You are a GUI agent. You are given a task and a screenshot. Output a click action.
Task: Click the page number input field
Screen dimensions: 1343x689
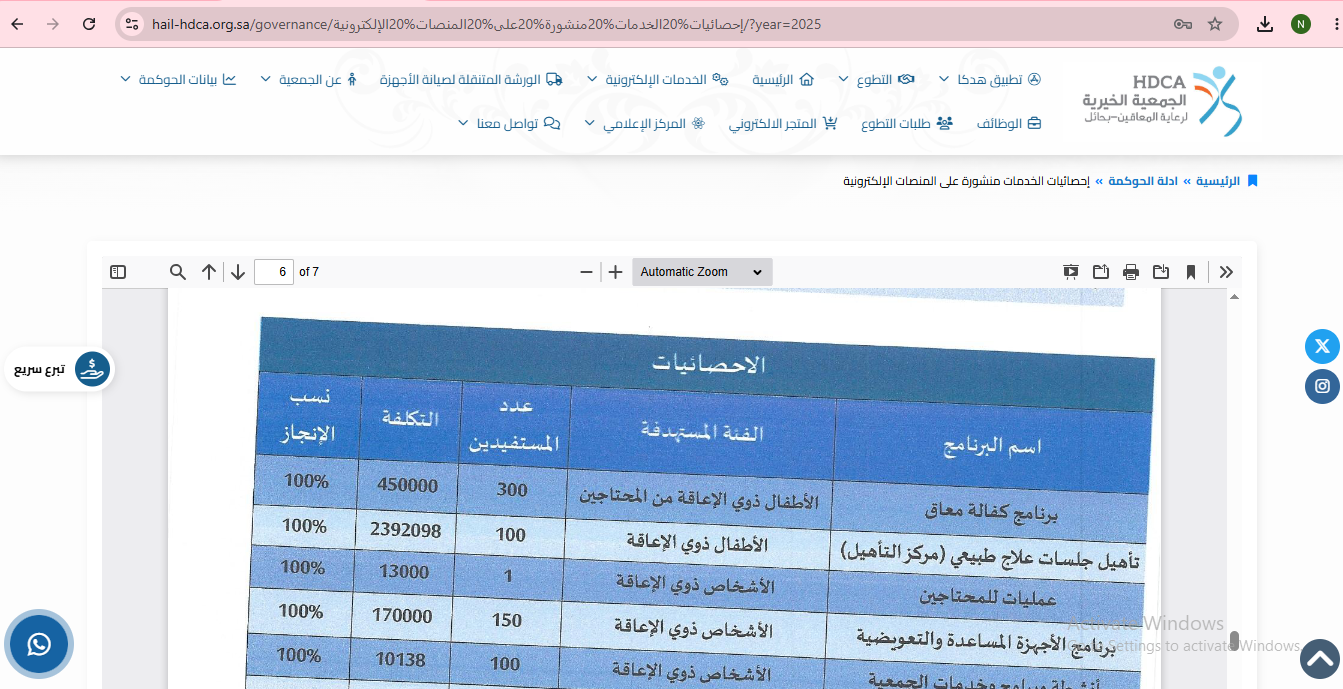(x=274, y=272)
